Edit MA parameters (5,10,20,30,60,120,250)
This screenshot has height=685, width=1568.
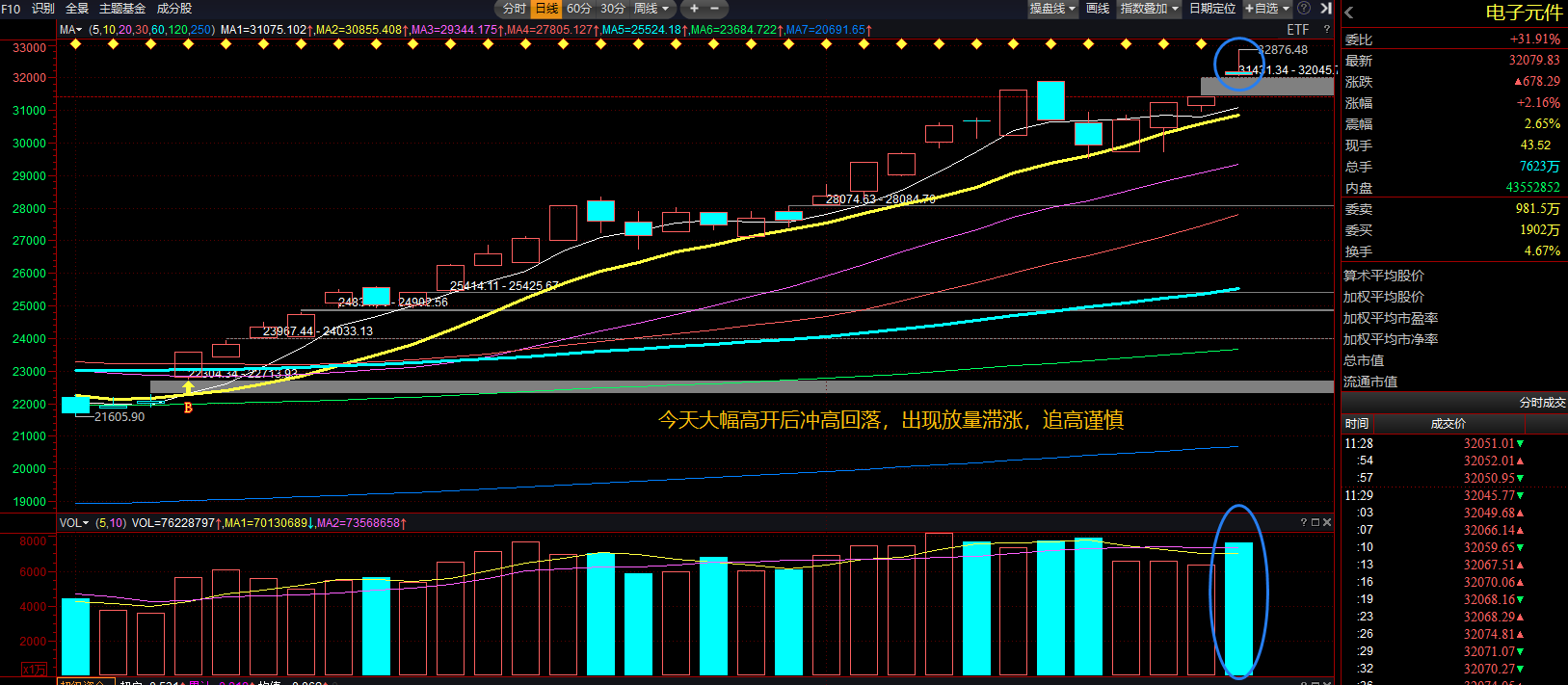151,30
